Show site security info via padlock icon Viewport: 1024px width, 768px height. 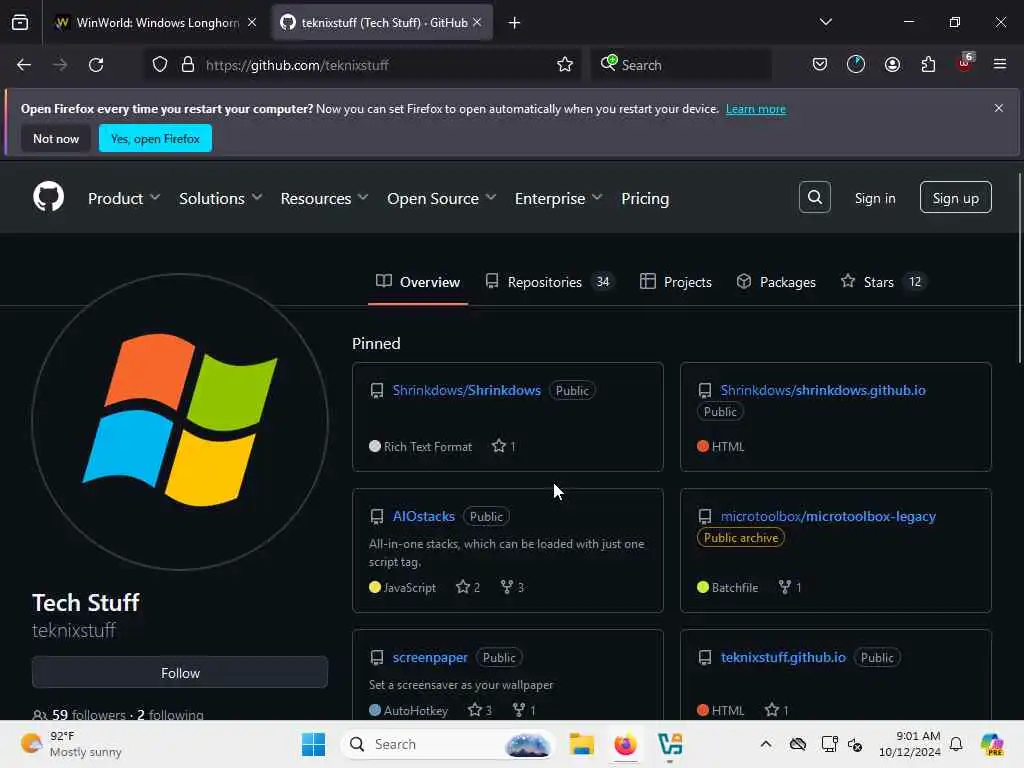point(188,65)
